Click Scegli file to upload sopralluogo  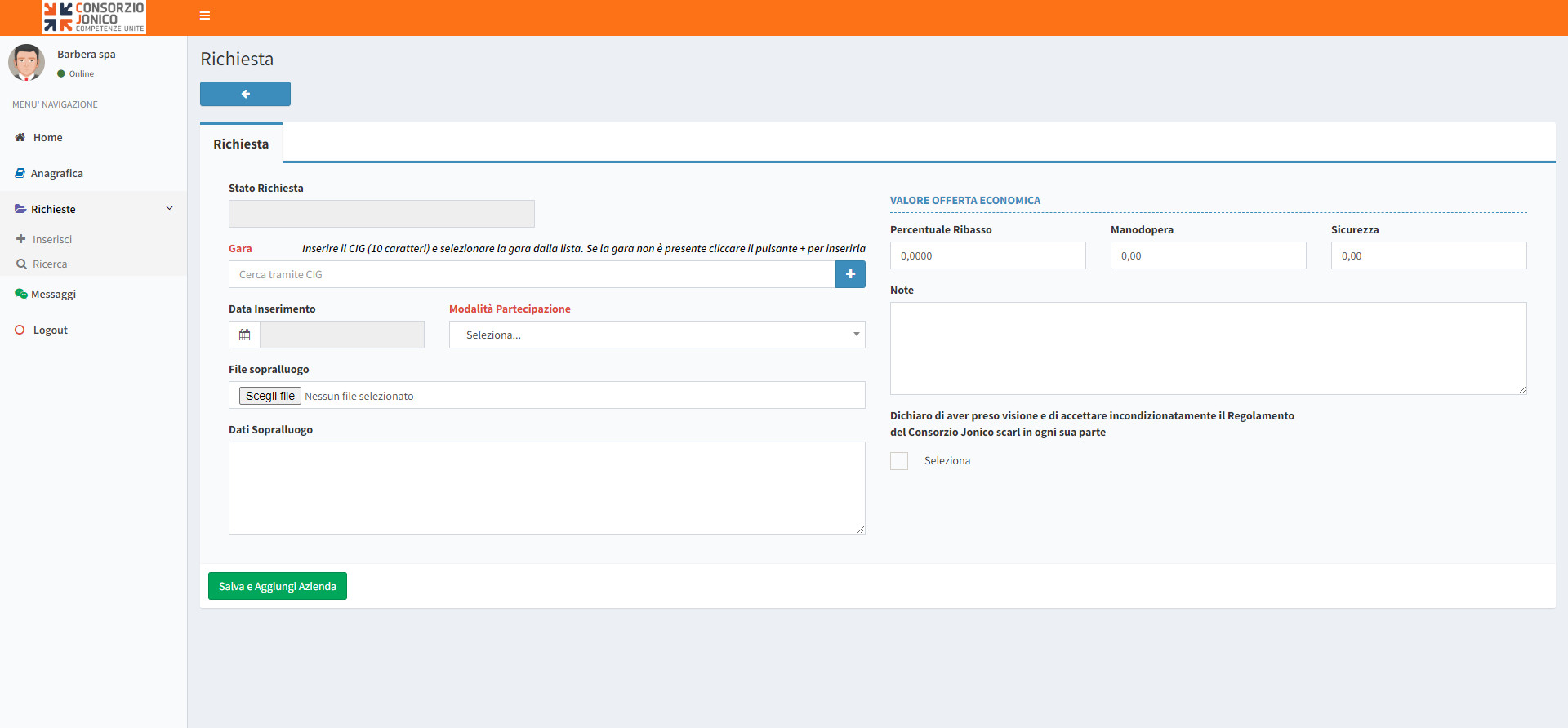[270, 396]
